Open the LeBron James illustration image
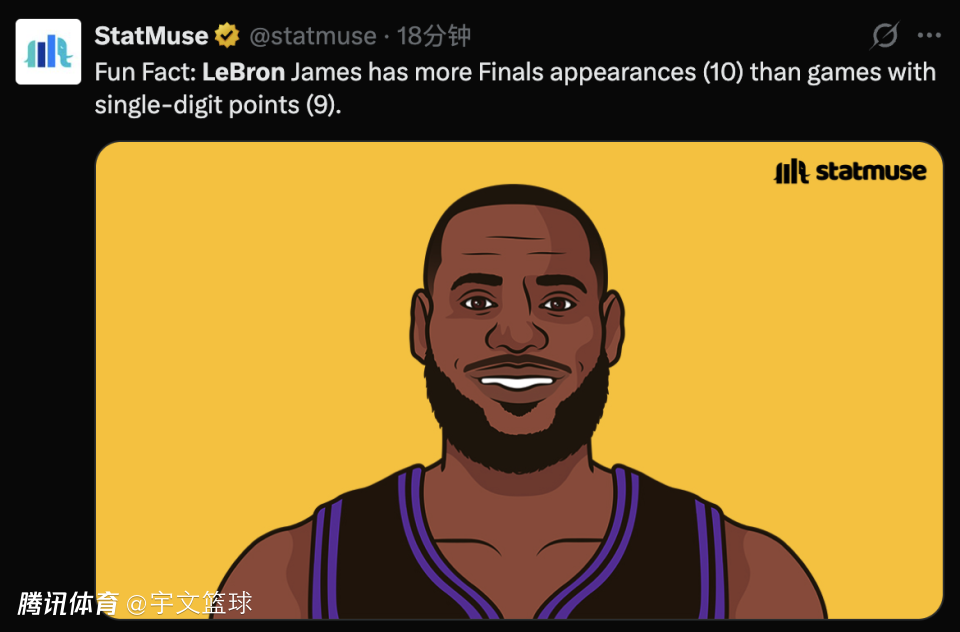The width and height of the screenshot is (960, 632). [x=518, y=380]
